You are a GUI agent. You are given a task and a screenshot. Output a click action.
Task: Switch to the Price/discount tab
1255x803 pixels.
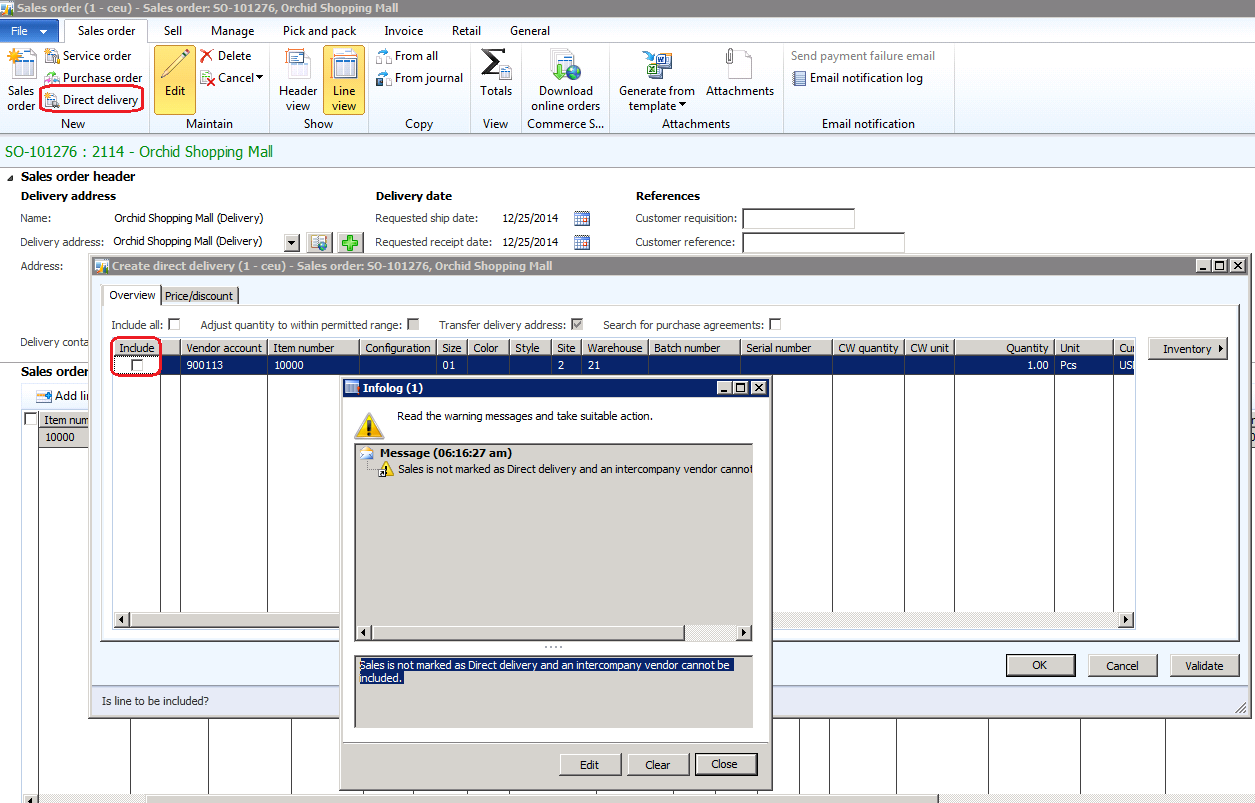(199, 296)
